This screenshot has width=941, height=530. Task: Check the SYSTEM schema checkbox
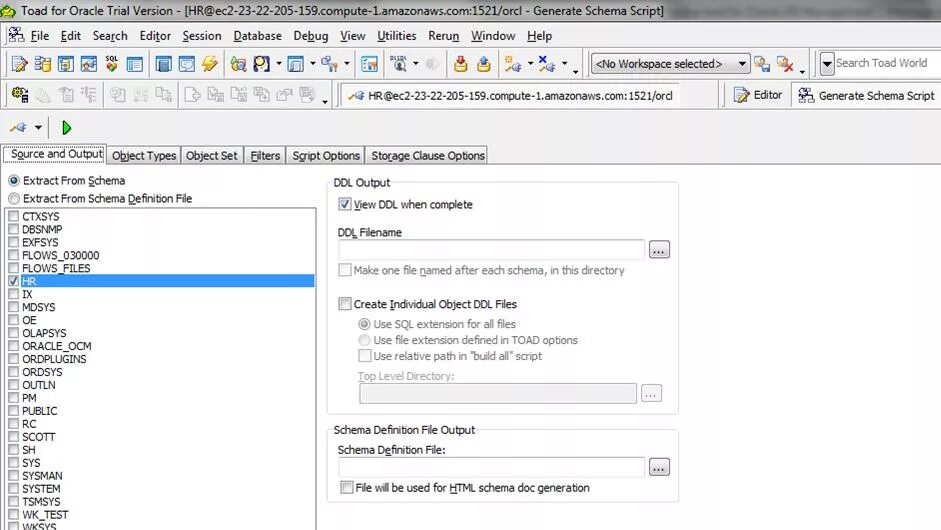click(13, 489)
